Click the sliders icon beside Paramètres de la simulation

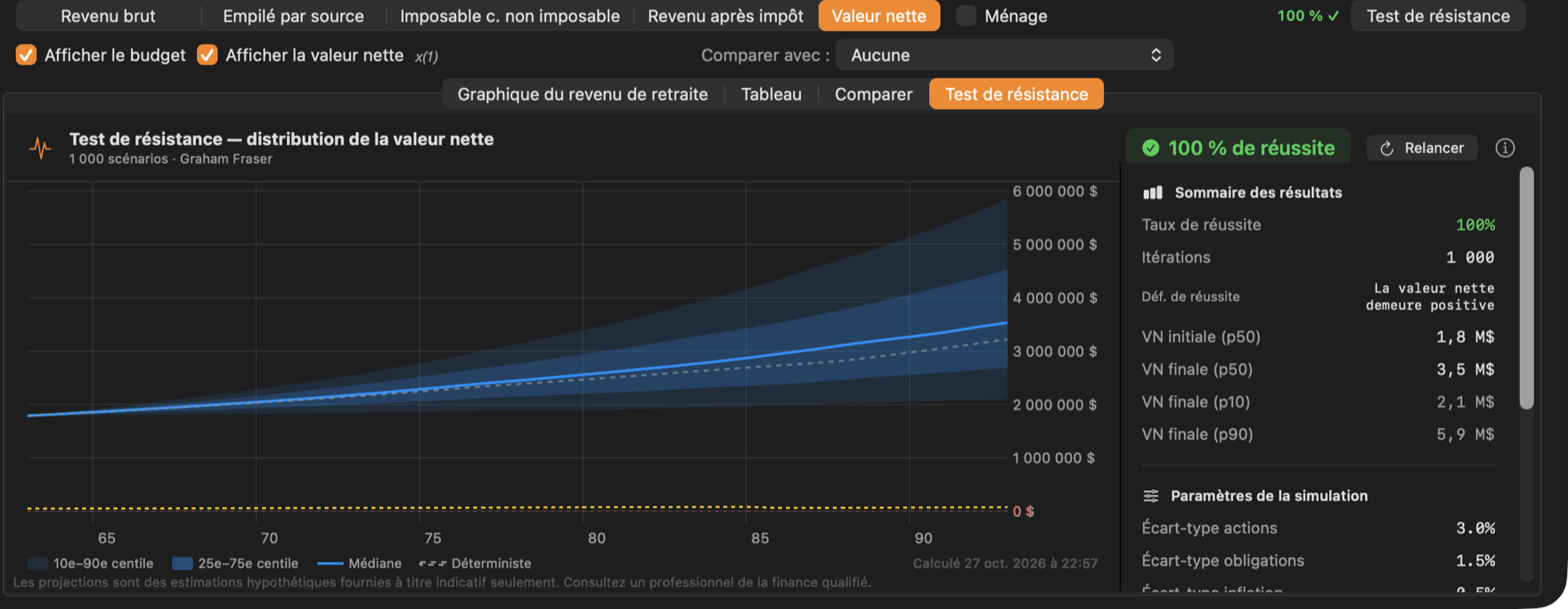point(1151,496)
